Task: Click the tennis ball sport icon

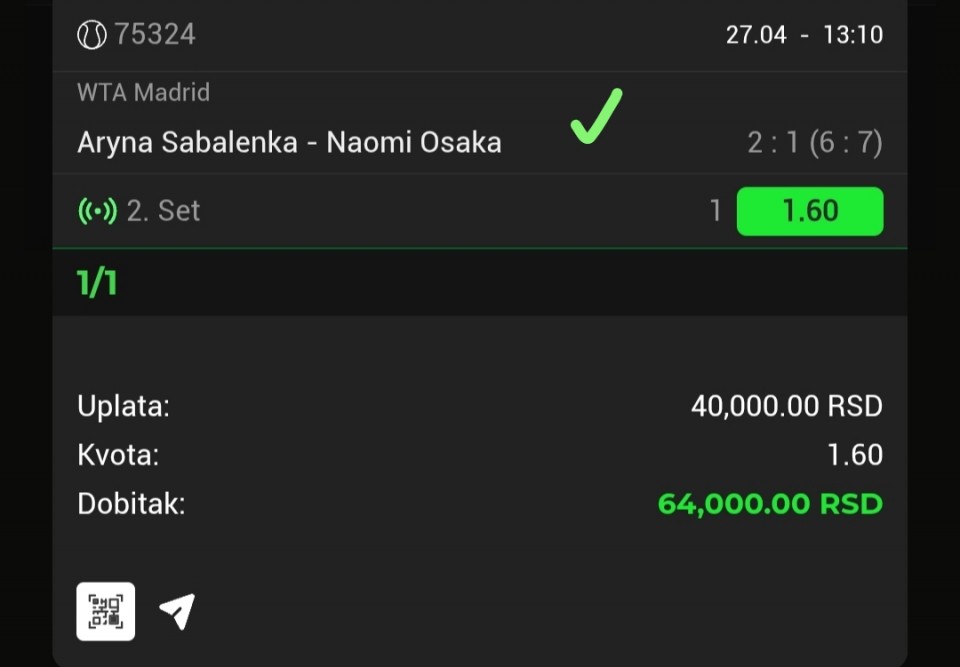Action: (x=91, y=35)
